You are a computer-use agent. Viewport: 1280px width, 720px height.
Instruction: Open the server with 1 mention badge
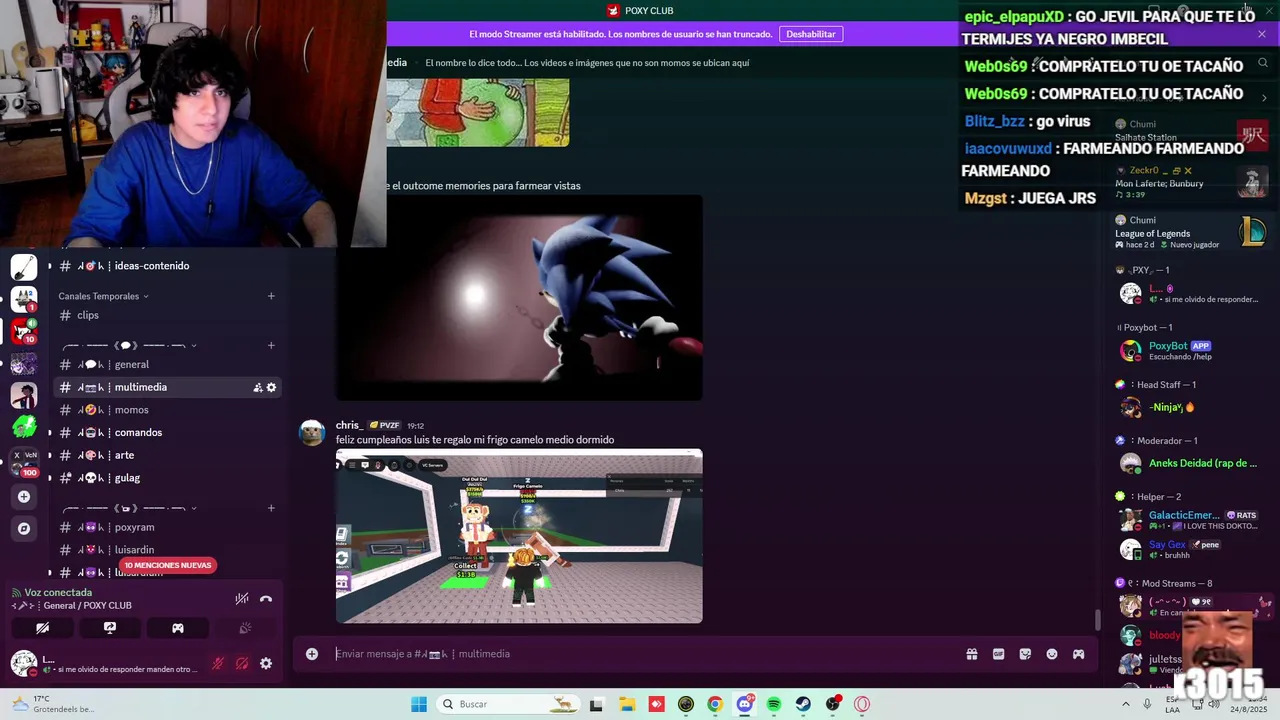[x=24, y=299]
